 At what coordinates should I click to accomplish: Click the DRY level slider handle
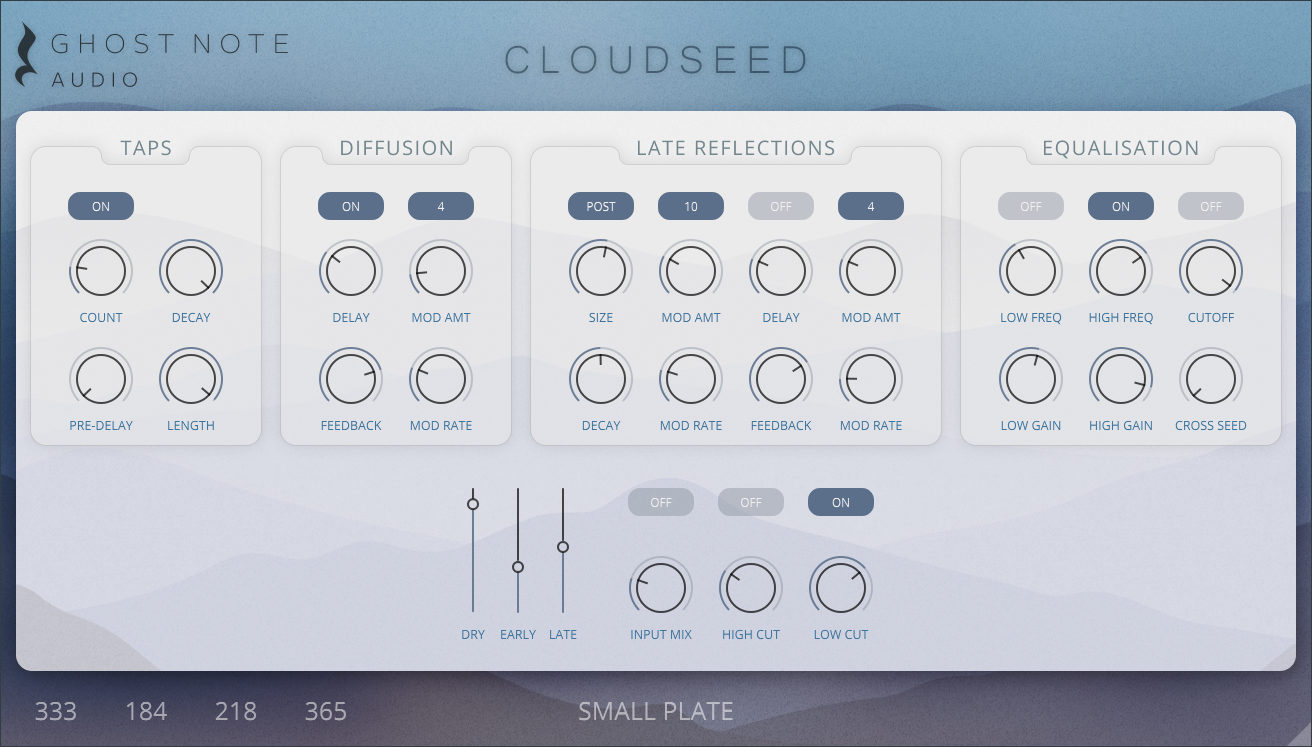click(473, 504)
